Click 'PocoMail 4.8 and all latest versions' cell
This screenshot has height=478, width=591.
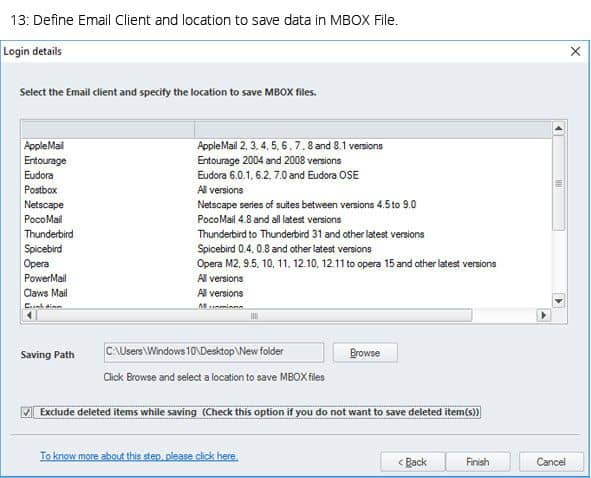[269, 219]
